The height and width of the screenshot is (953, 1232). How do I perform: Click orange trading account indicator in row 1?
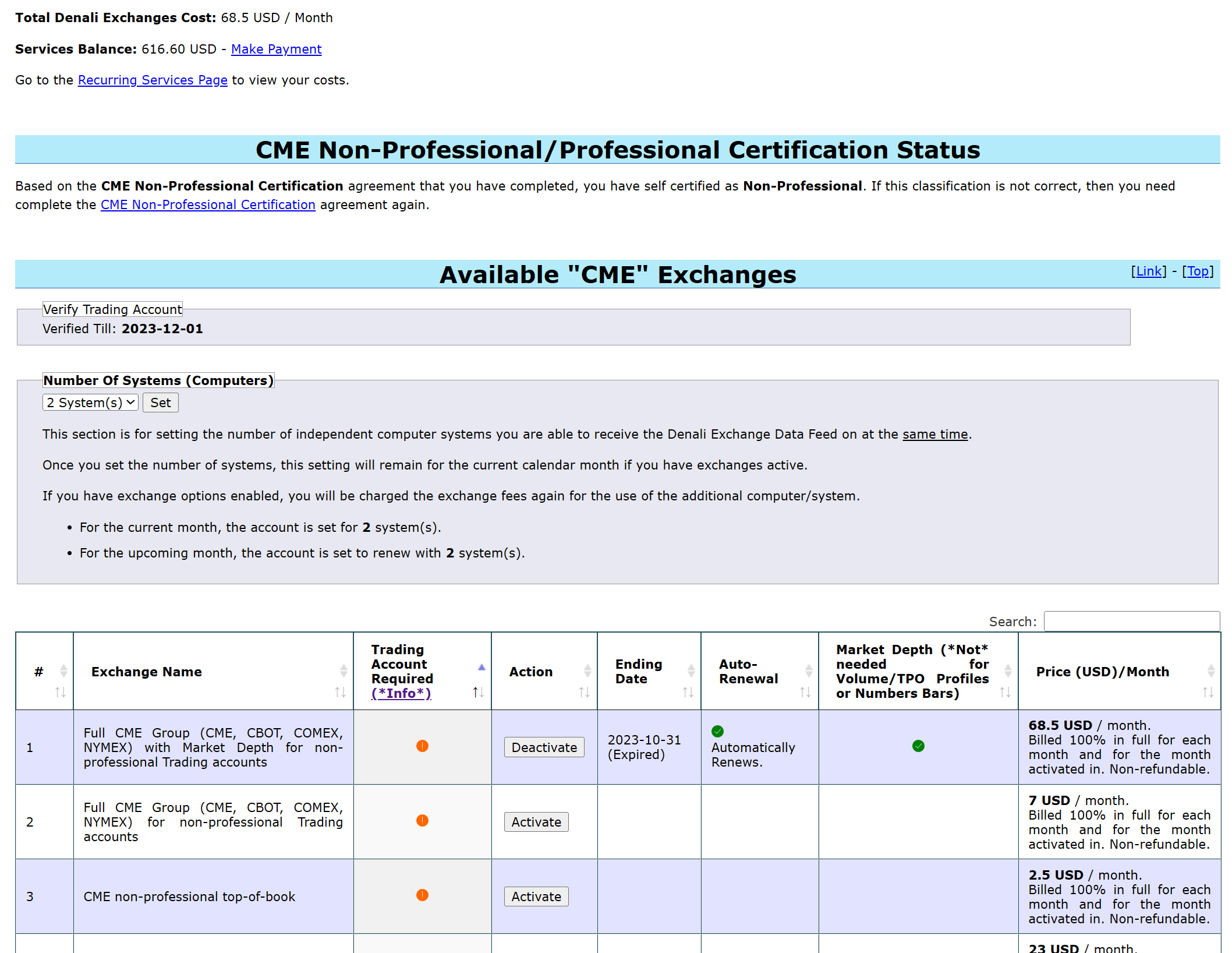pyautogui.click(x=422, y=746)
